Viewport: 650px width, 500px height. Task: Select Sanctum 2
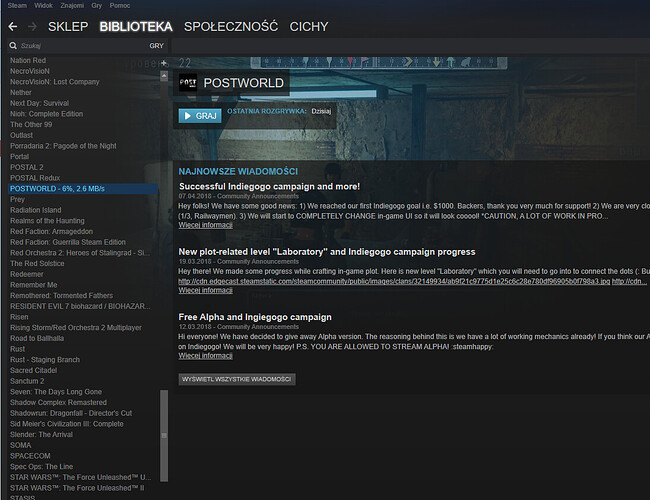(x=27, y=381)
